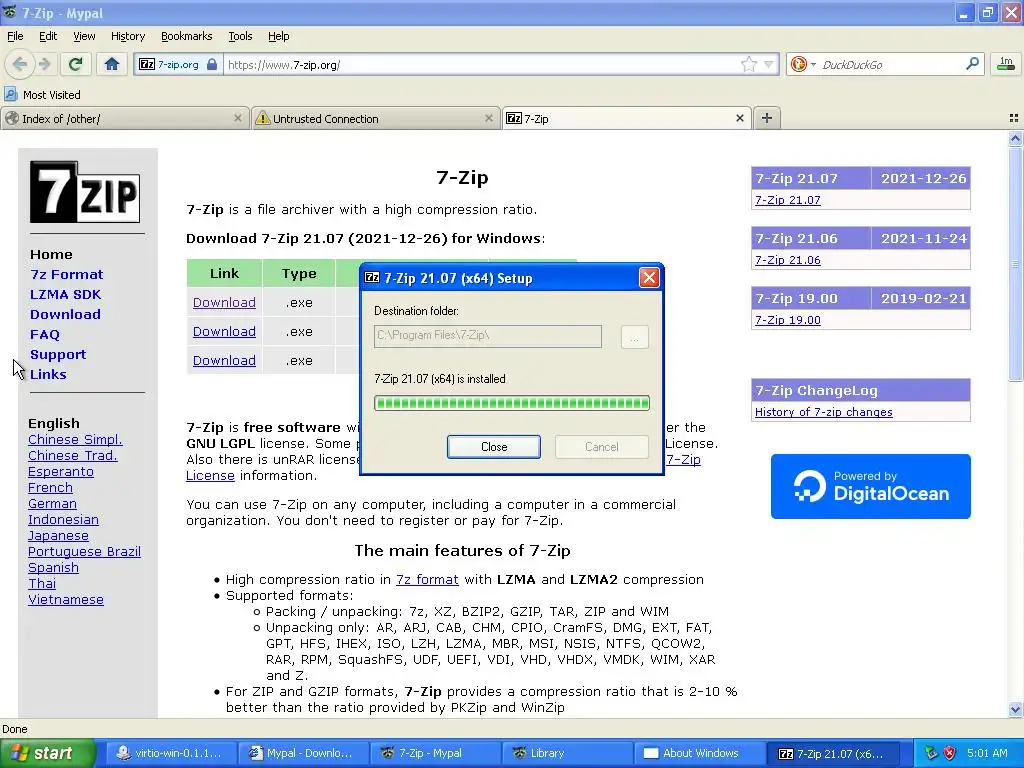This screenshot has height=768, width=1024.
Task: Click the first Download link in table
Action: click(224, 302)
